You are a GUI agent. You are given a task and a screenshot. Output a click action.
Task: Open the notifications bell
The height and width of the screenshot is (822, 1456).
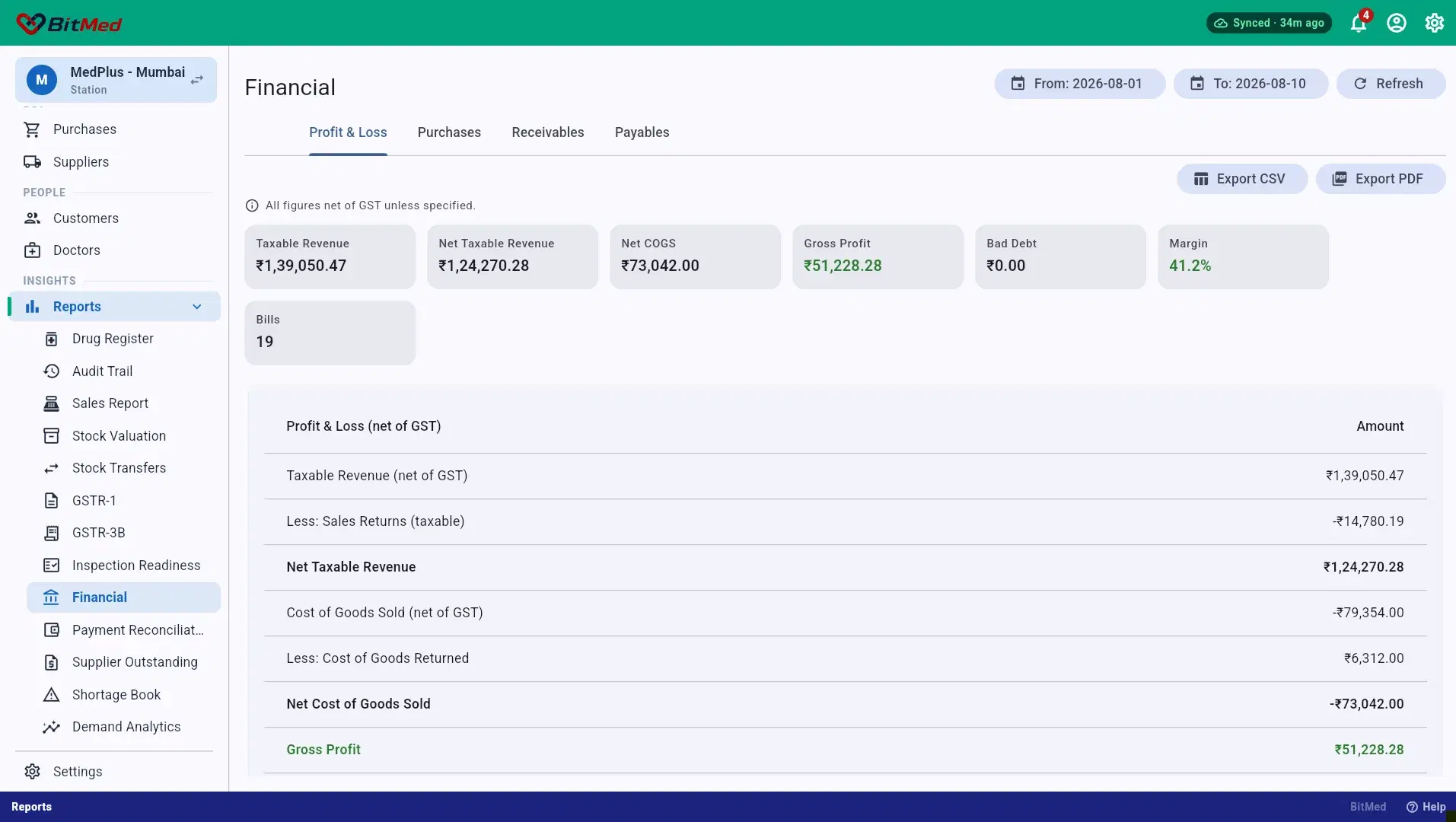pyautogui.click(x=1359, y=23)
